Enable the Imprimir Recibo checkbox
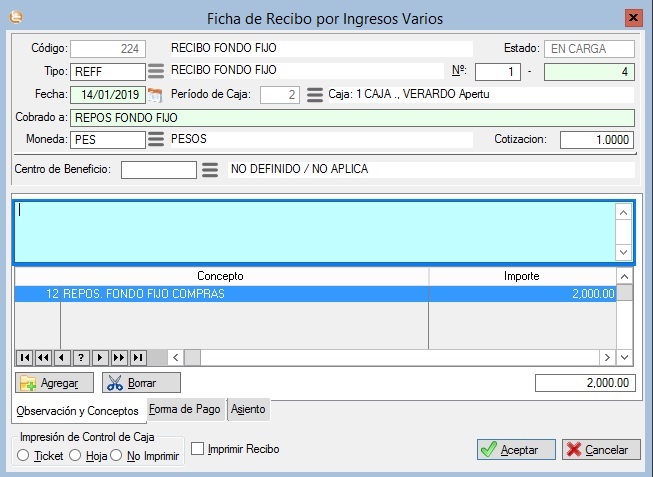The height and width of the screenshot is (477, 653). 197,450
